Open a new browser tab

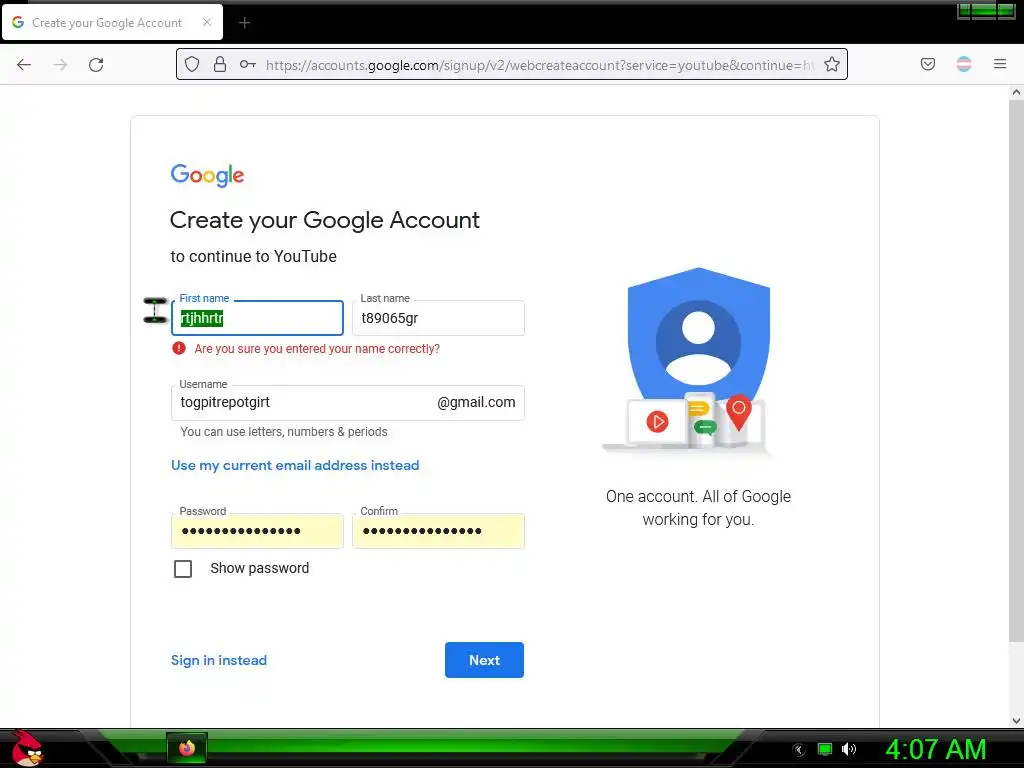(x=244, y=23)
